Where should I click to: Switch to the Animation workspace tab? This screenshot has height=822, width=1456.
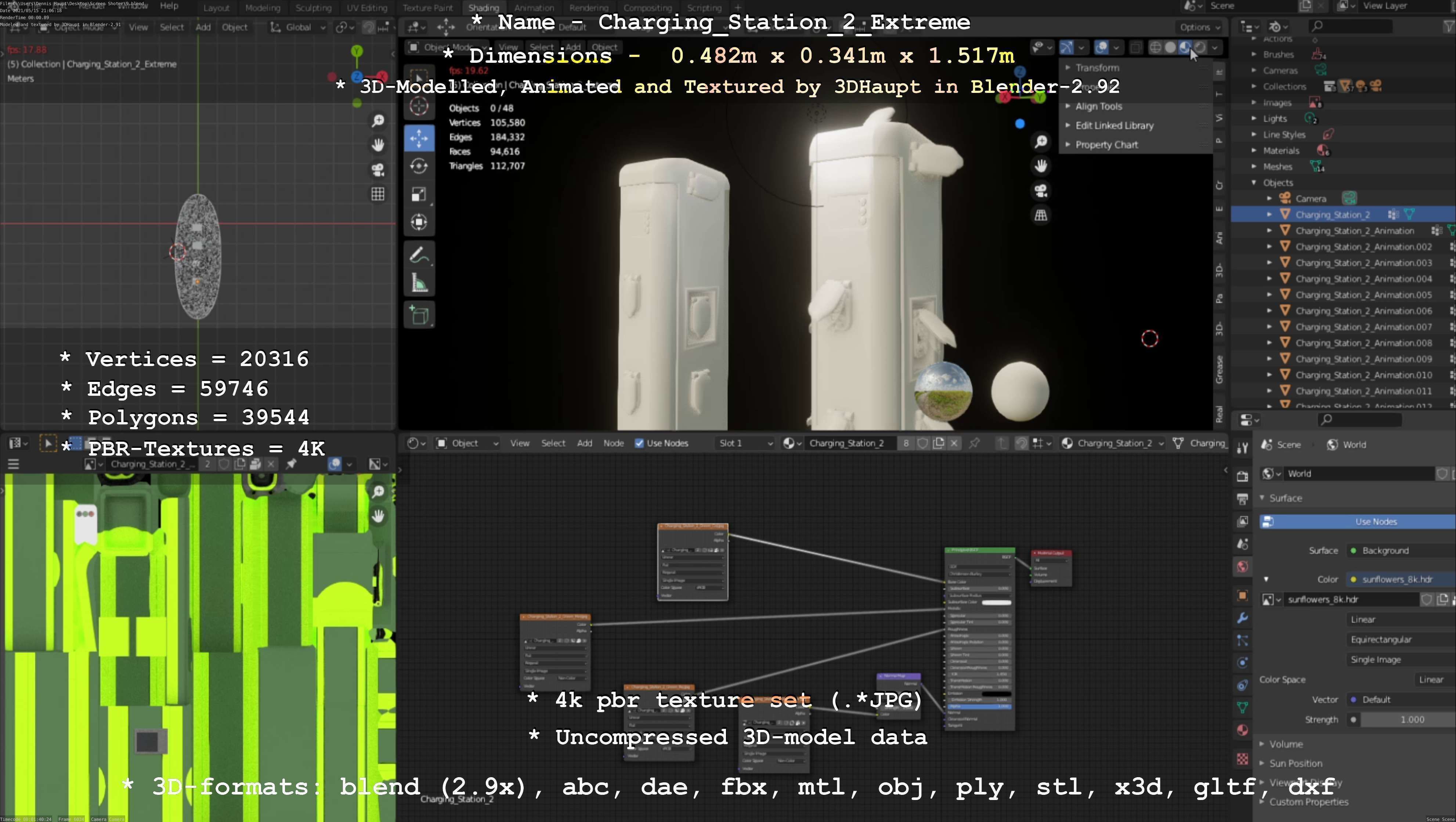(534, 8)
